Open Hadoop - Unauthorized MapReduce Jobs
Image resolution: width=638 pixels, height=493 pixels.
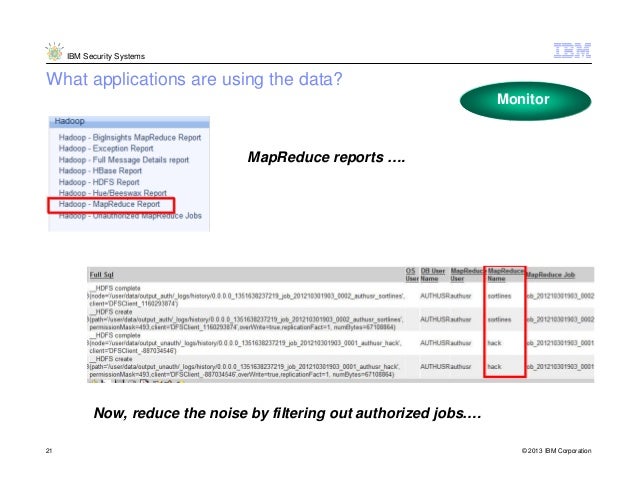tap(130, 216)
